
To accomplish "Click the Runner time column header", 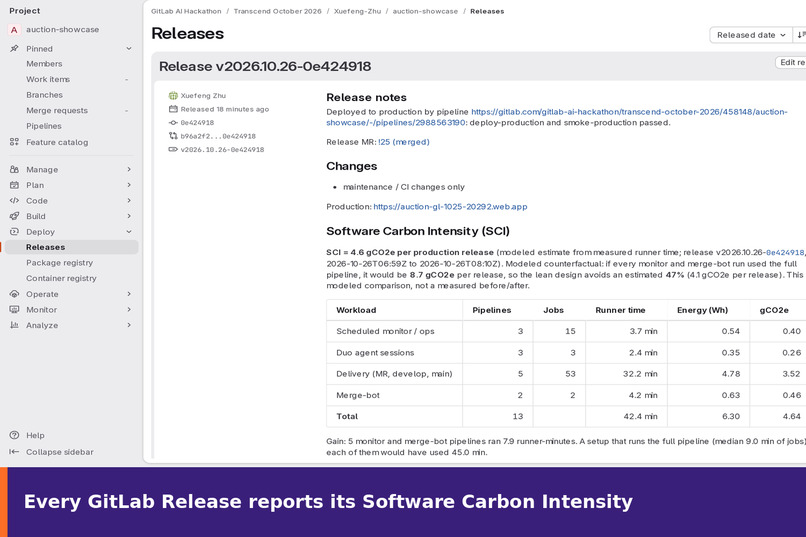I will coord(620,310).
